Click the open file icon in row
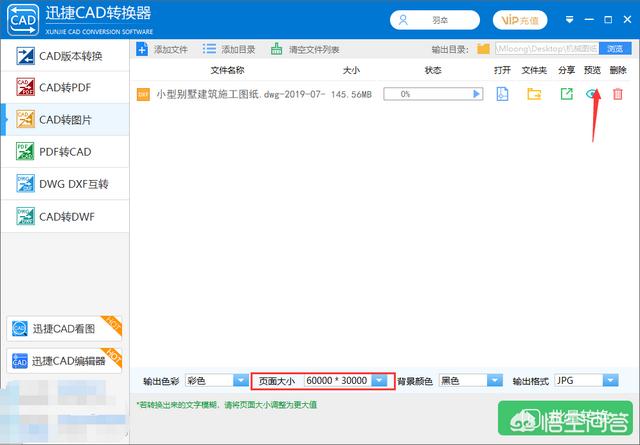Viewport: 640px width, 445px height. (x=504, y=94)
